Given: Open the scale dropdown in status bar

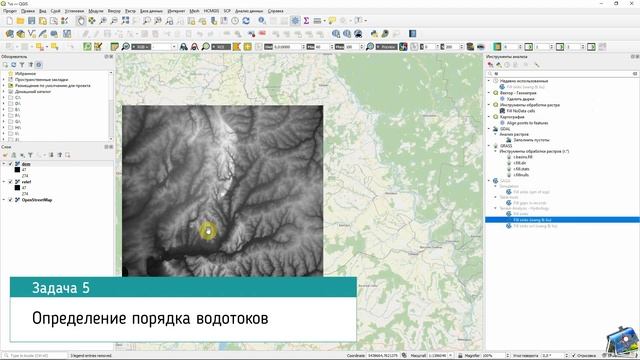Looking at the screenshot, I should [x=451, y=356].
